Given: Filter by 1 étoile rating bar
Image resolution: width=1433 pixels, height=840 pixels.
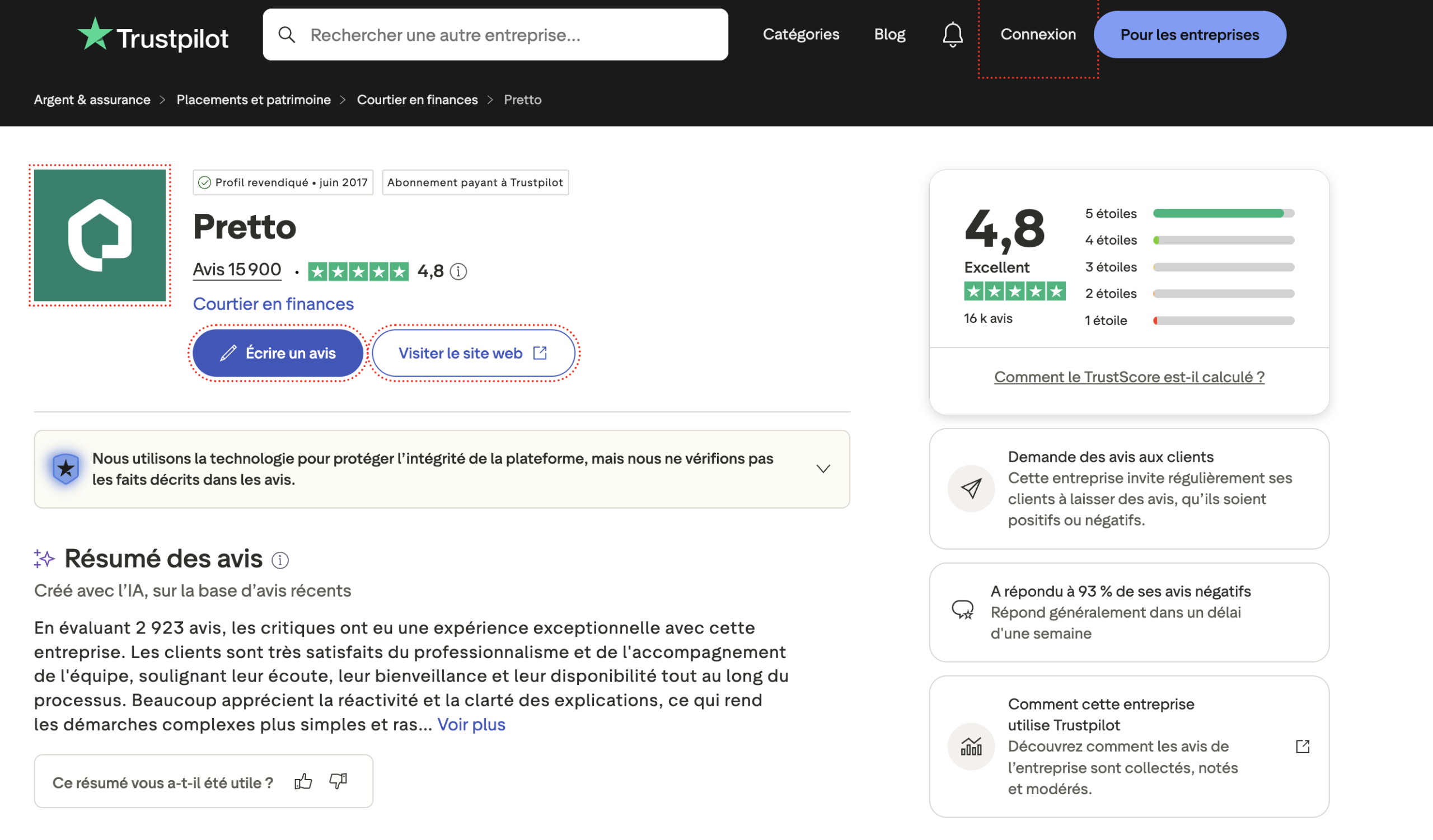Looking at the screenshot, I should pyautogui.click(x=1189, y=321).
